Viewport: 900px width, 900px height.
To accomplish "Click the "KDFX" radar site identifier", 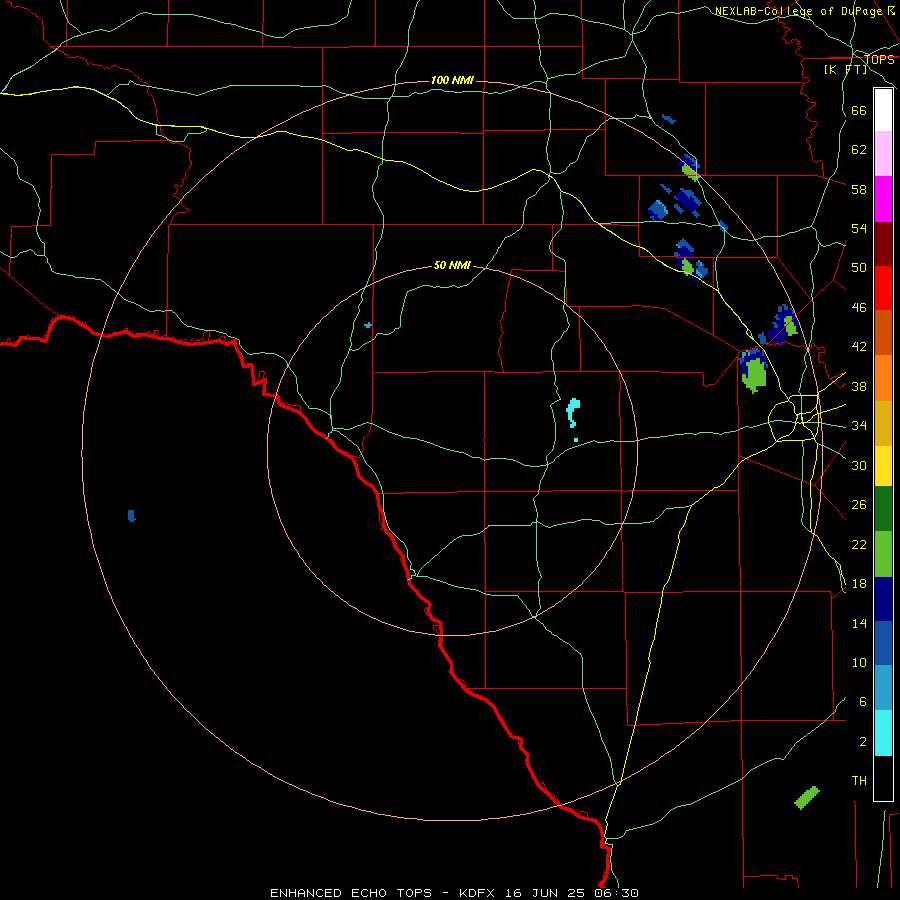I will (478, 893).
